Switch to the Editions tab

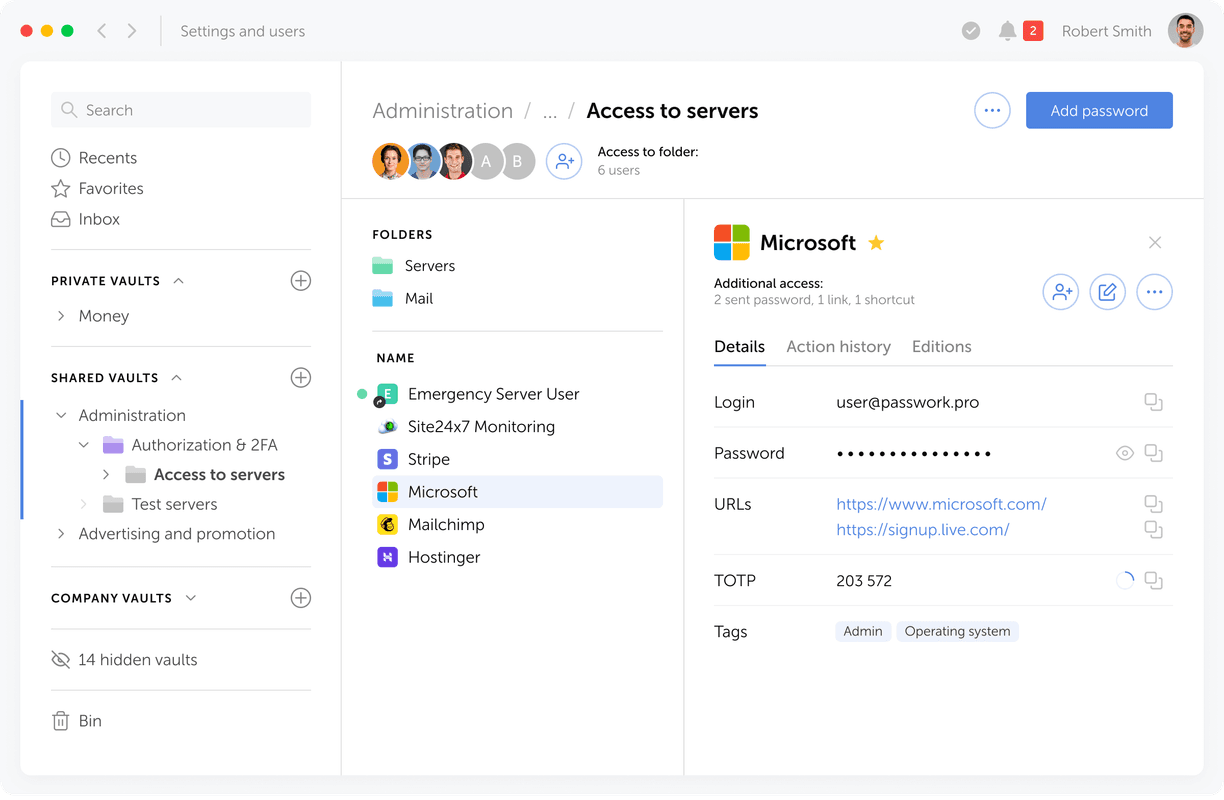[x=941, y=347]
